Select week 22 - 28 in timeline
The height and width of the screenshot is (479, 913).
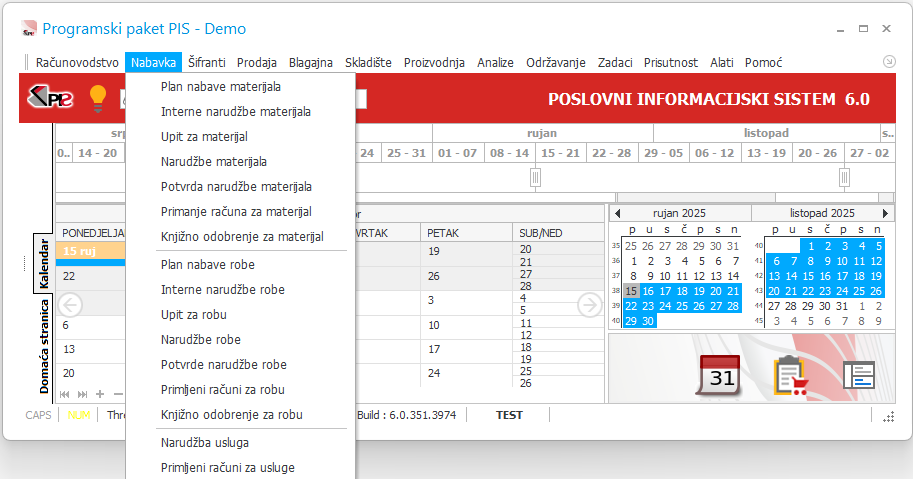[x=612, y=153]
